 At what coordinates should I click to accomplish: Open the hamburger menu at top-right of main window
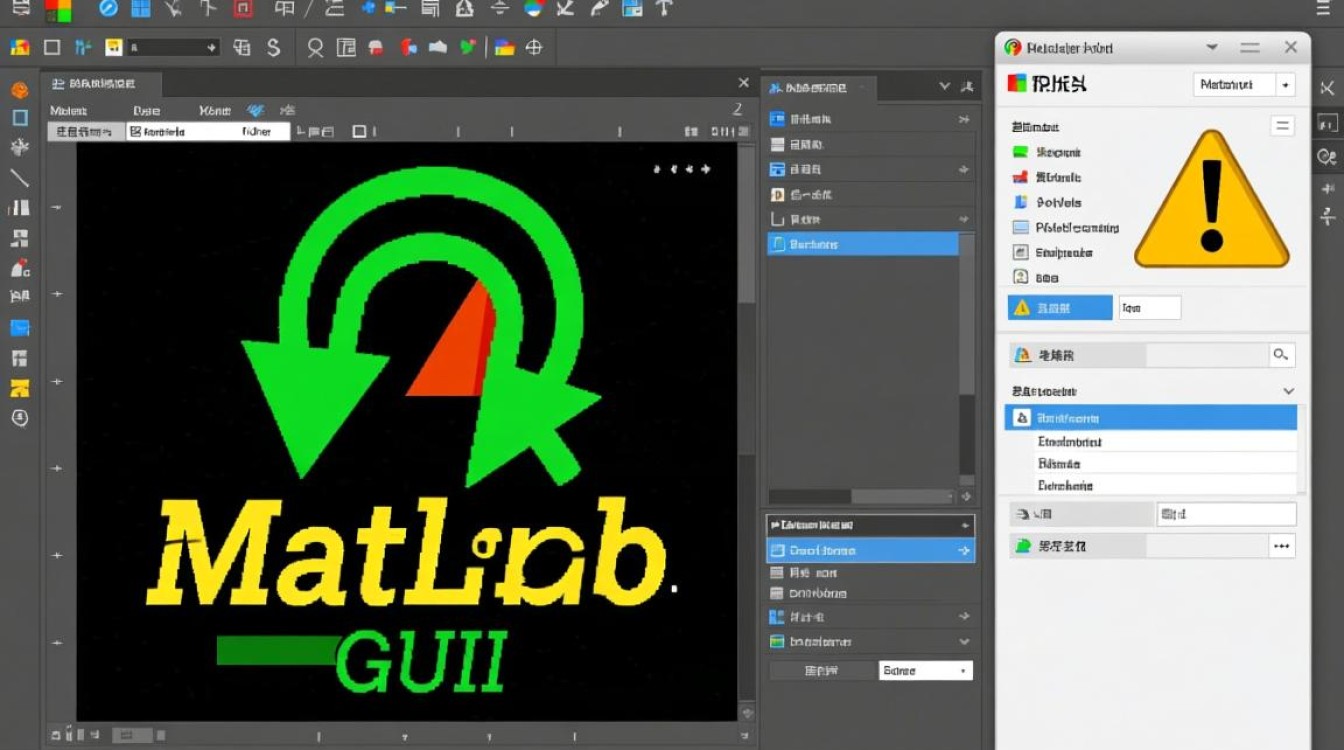pyautogui.click(x=1322, y=9)
